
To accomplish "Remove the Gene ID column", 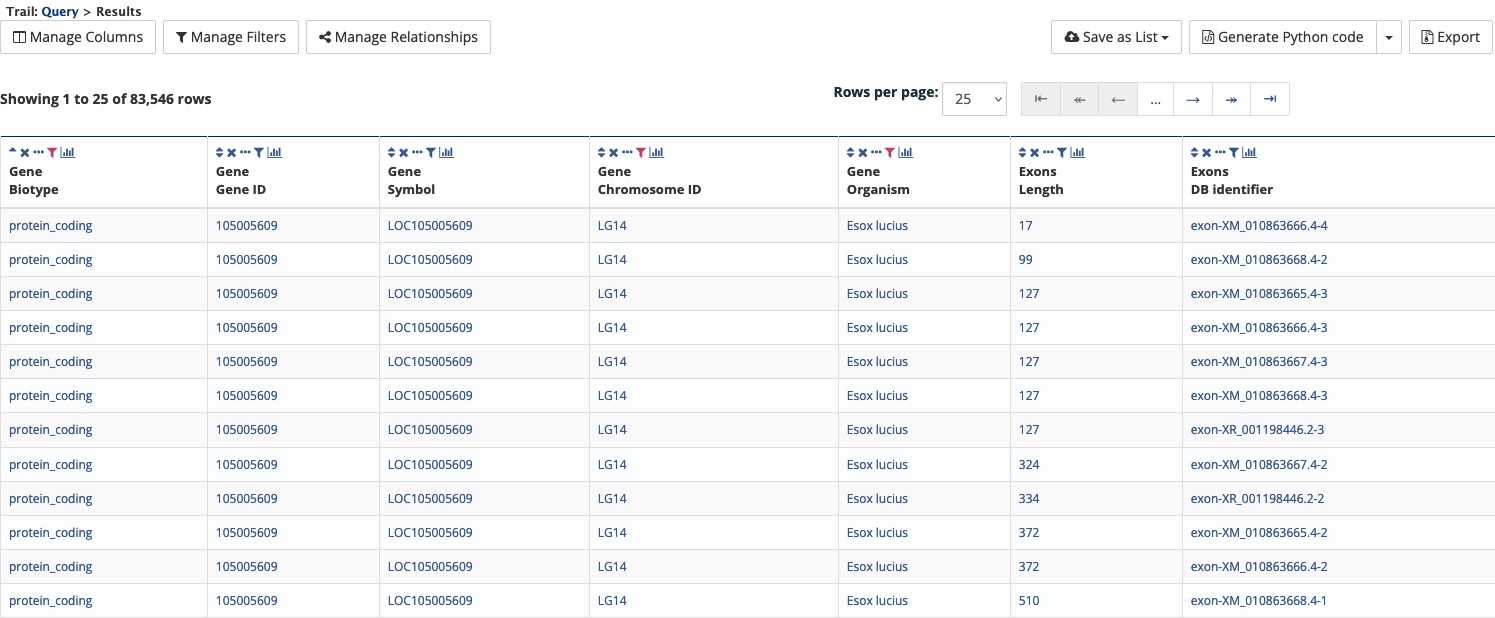I will (232, 152).
